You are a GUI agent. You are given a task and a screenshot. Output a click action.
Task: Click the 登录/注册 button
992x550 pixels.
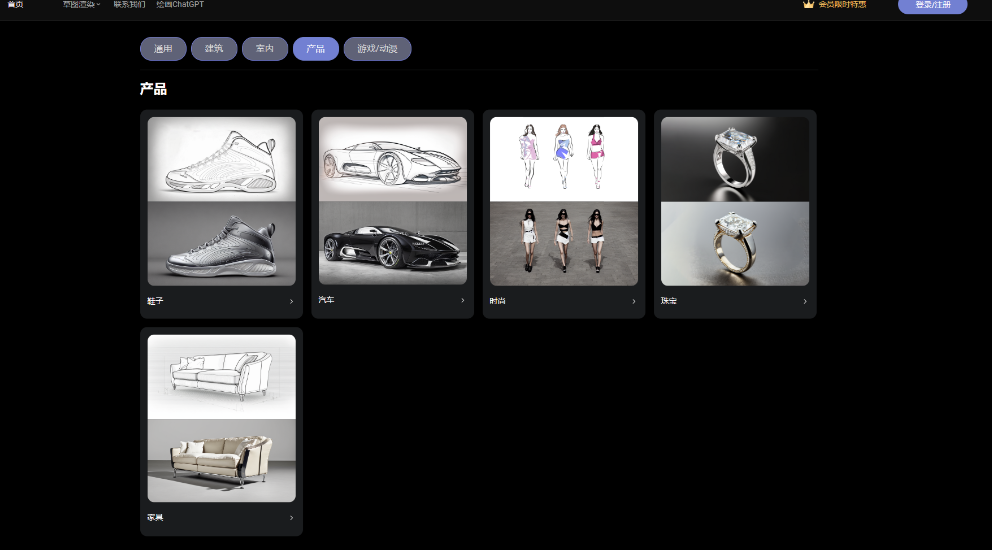pos(932,6)
